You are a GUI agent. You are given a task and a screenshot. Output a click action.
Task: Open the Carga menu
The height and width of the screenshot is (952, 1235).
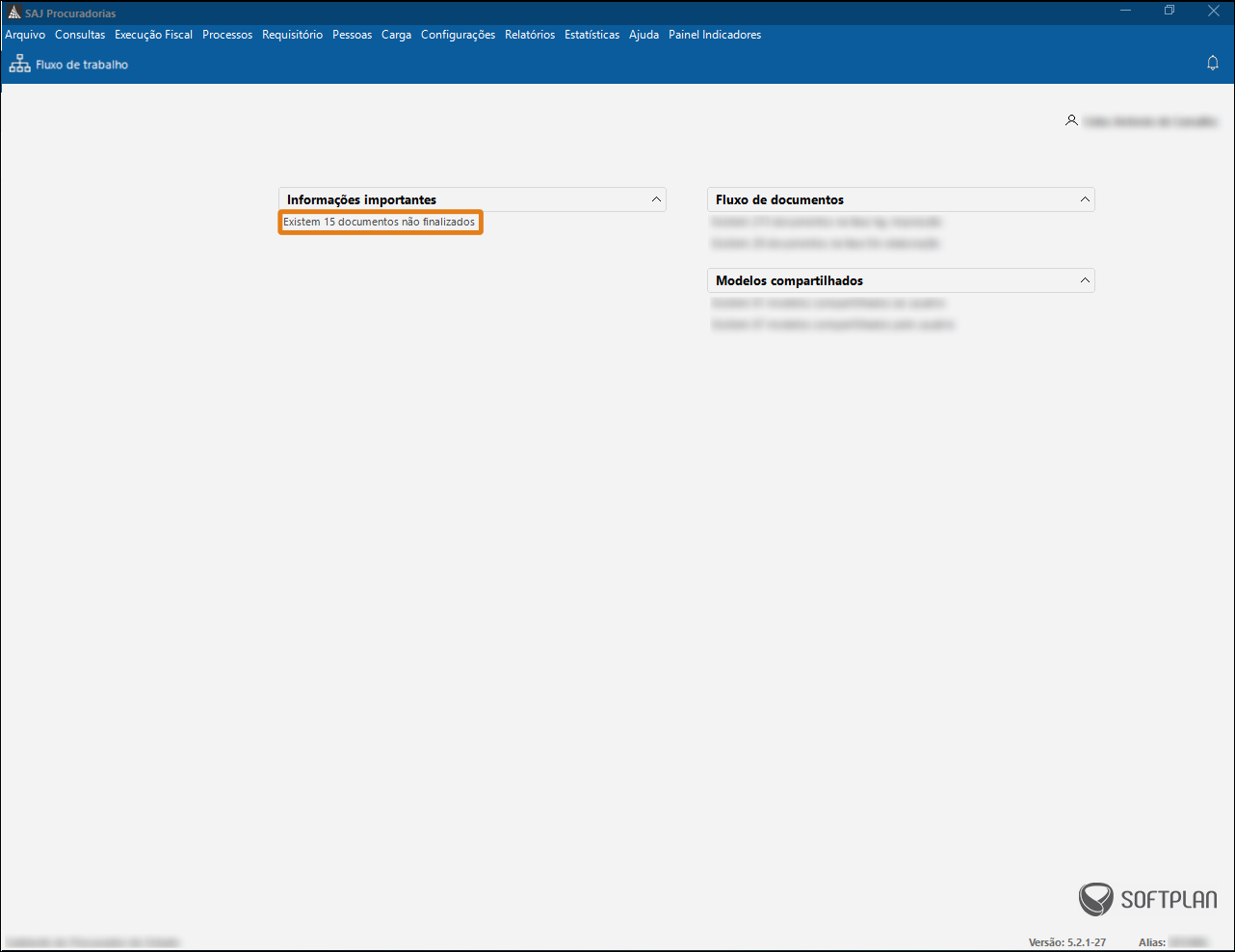coord(396,35)
